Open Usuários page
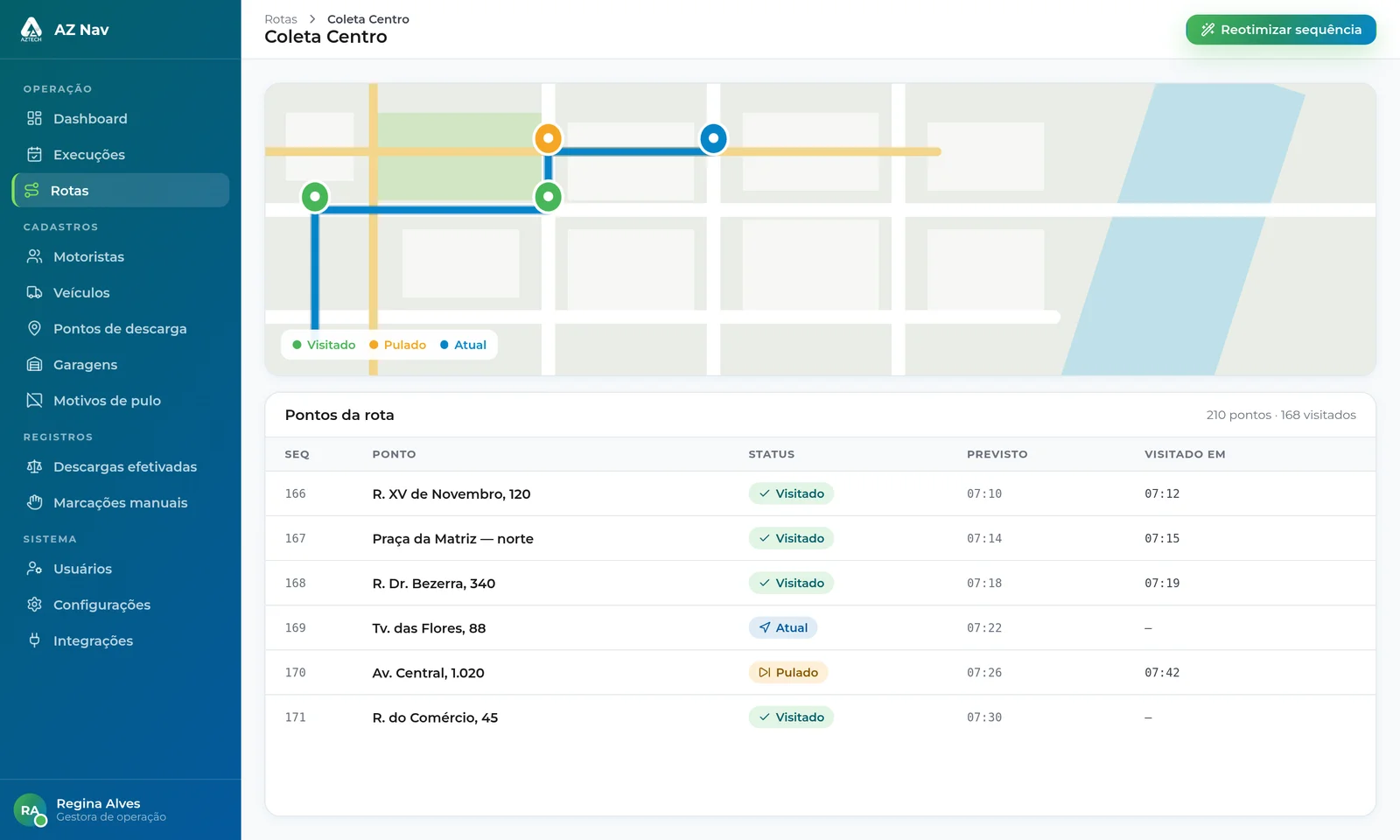The height and width of the screenshot is (840, 1400). [x=121, y=568]
